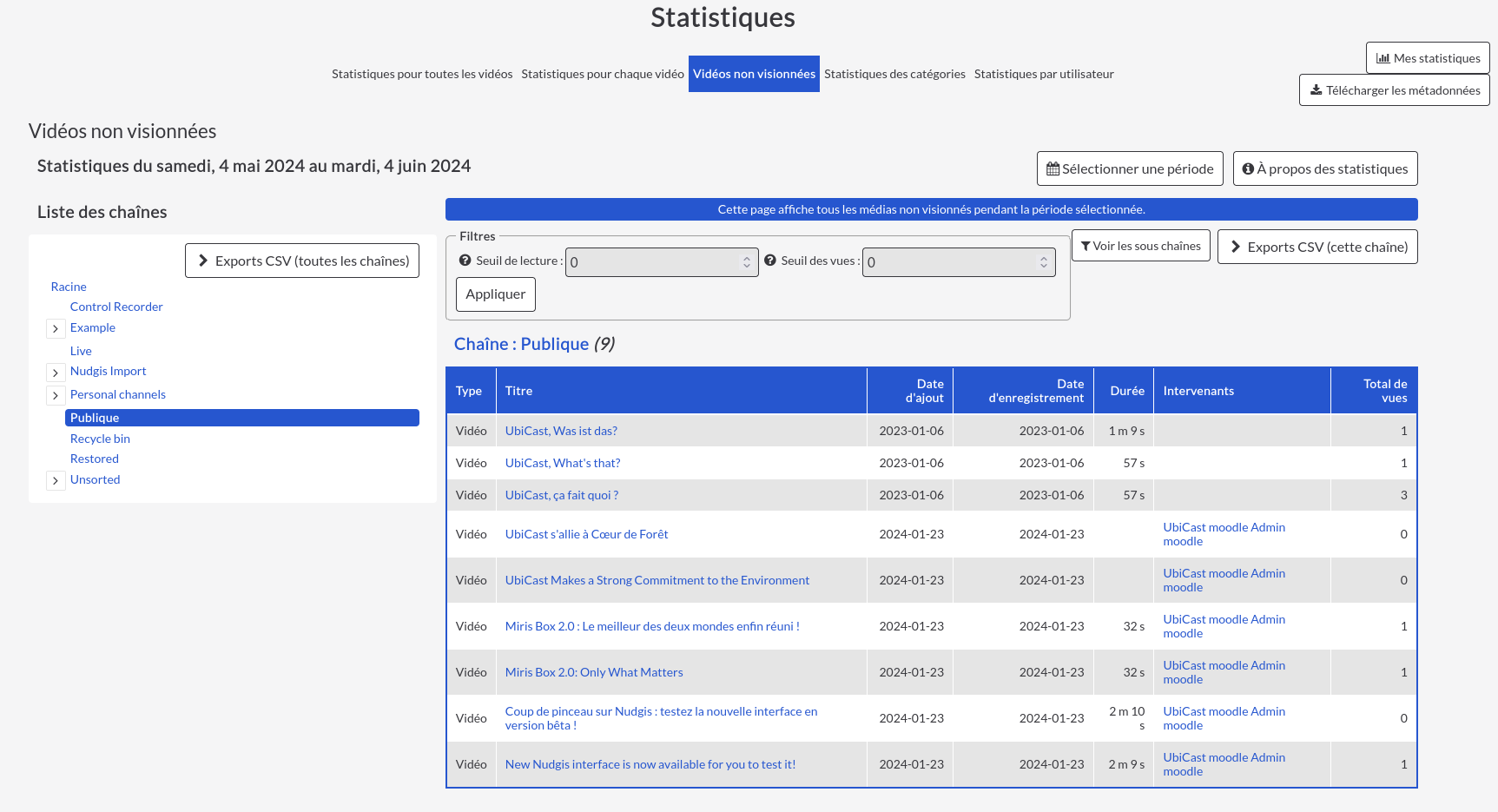Expand the Personal channels node
This screenshot has height=812, width=1498.
(56, 395)
